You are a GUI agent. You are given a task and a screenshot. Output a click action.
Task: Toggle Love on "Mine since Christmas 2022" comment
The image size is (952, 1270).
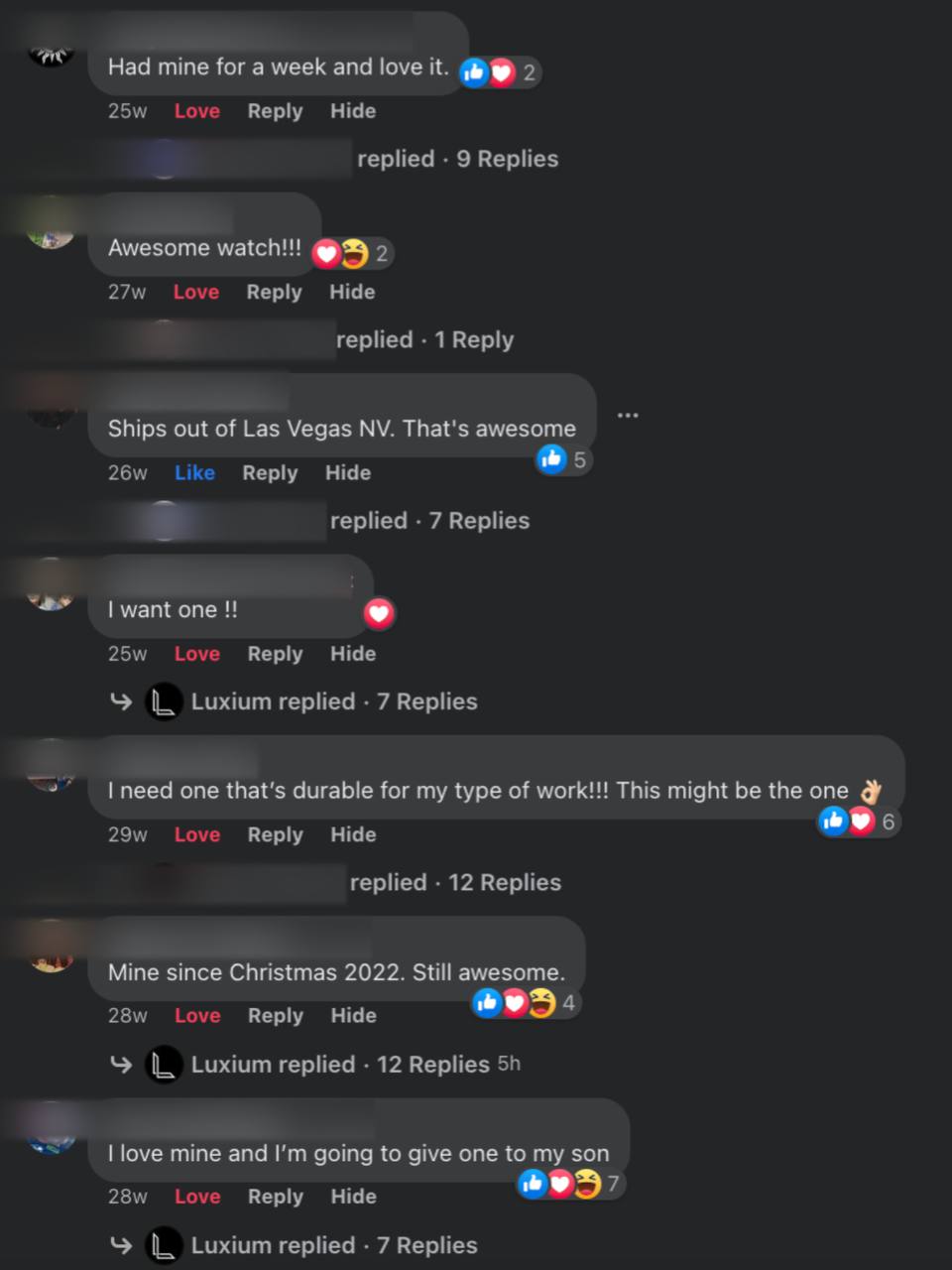197,1016
